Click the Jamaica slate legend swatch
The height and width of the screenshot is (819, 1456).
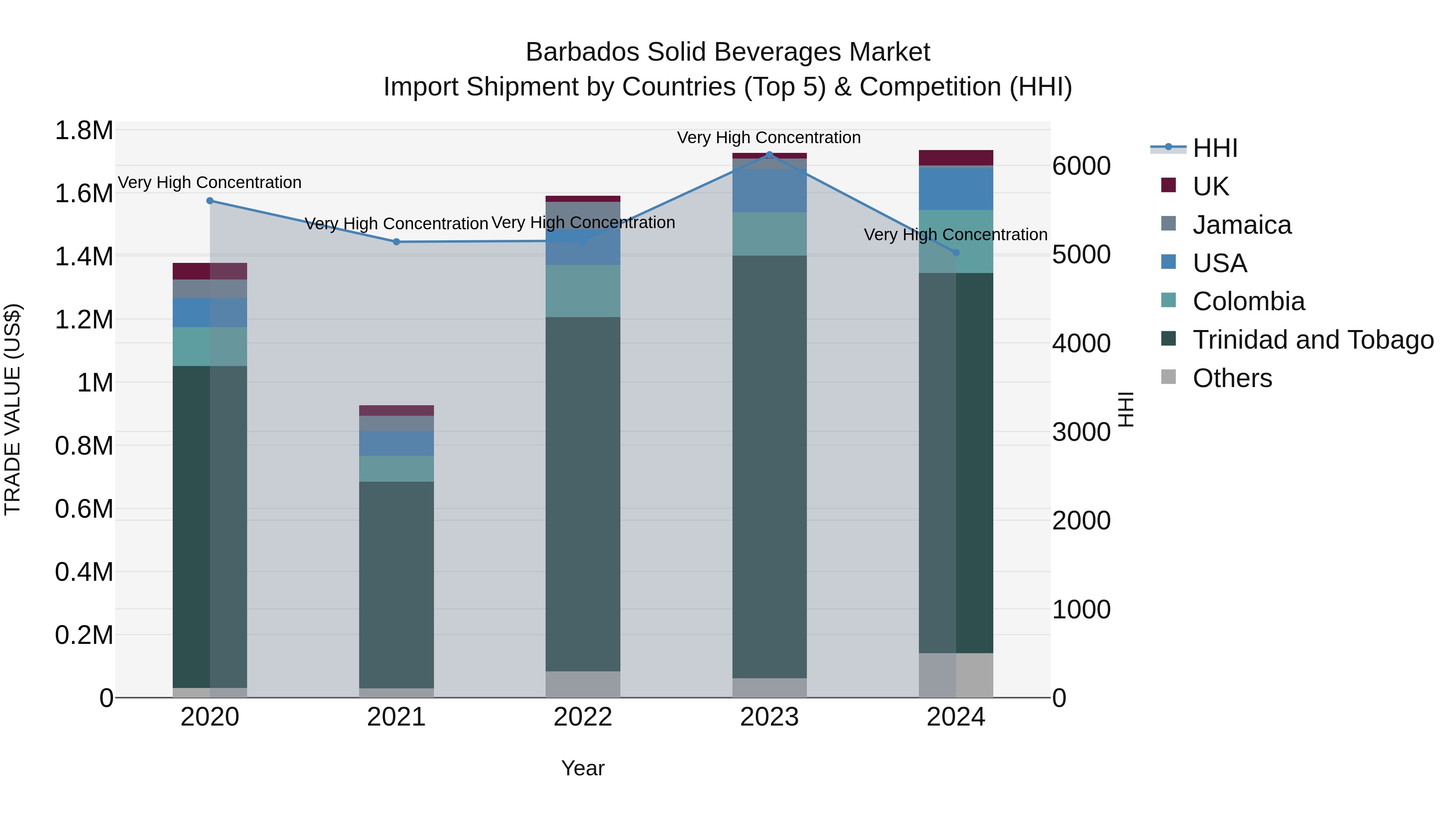(1168, 223)
